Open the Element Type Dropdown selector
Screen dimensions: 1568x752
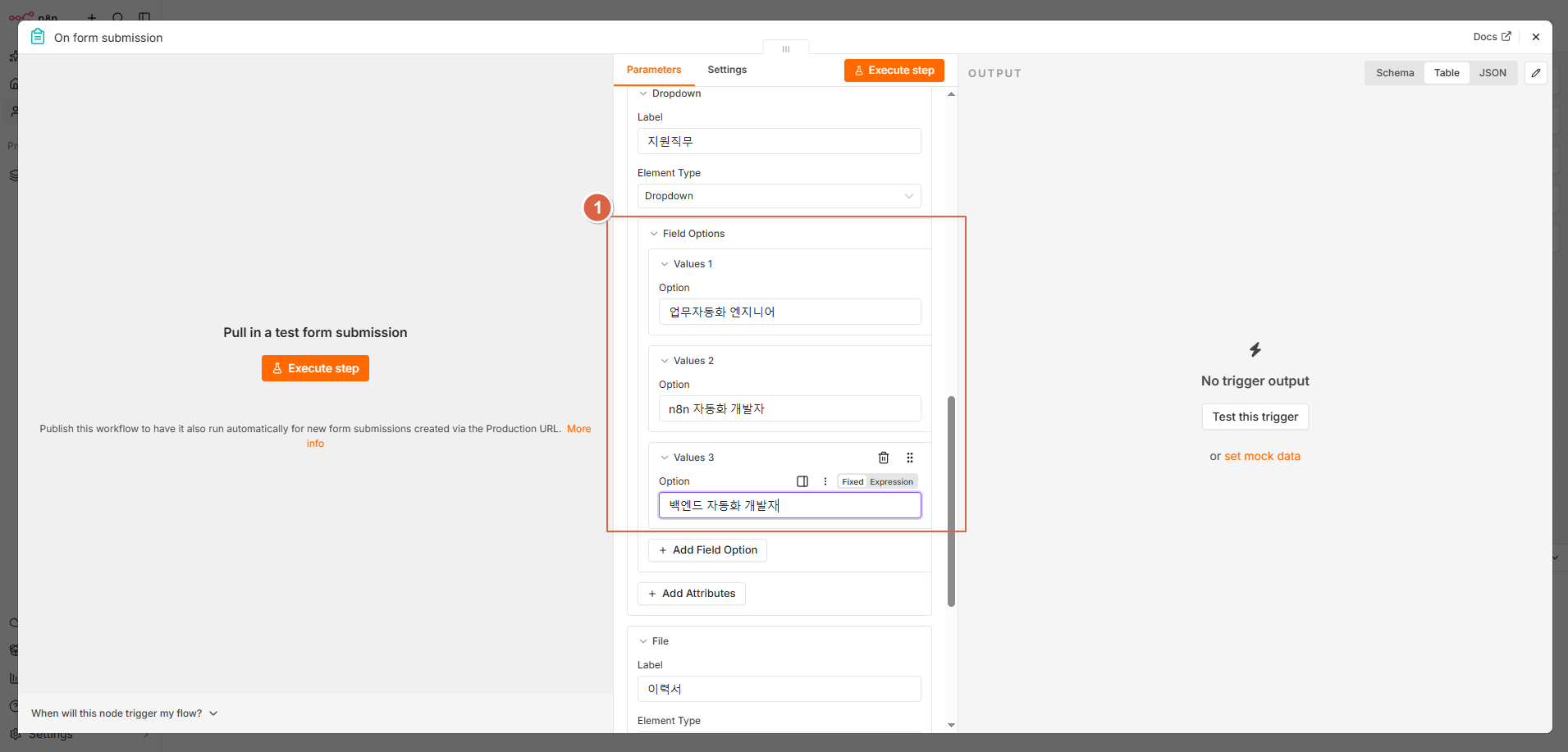pyautogui.click(x=779, y=196)
